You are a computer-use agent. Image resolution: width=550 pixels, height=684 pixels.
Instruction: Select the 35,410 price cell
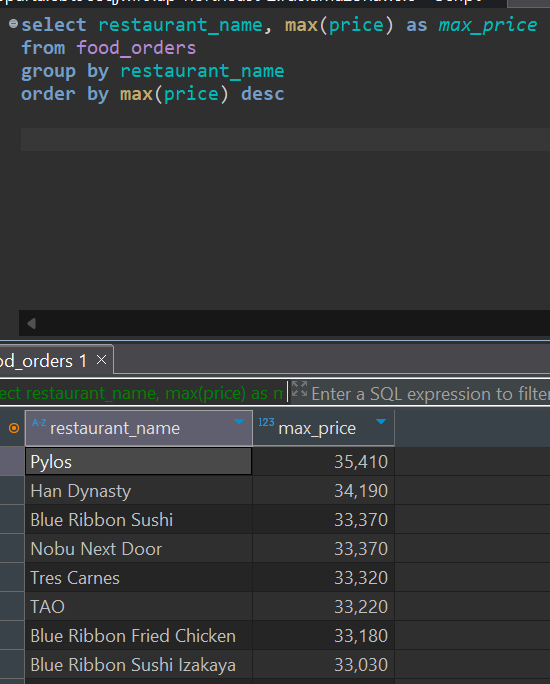[x=324, y=461]
